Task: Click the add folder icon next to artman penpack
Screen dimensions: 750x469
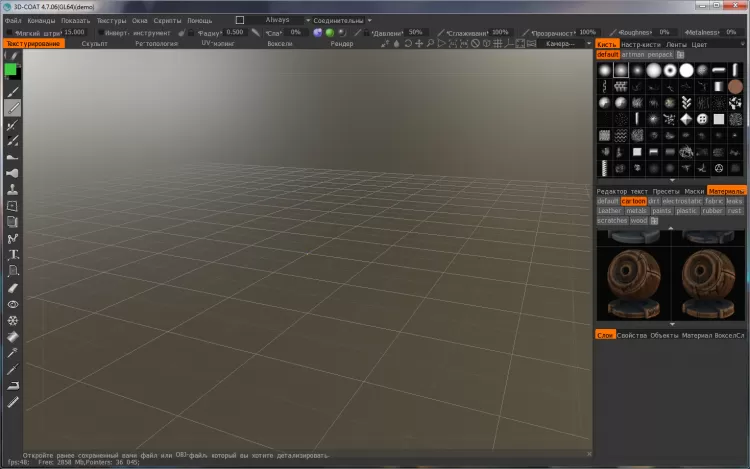Action: (680, 55)
